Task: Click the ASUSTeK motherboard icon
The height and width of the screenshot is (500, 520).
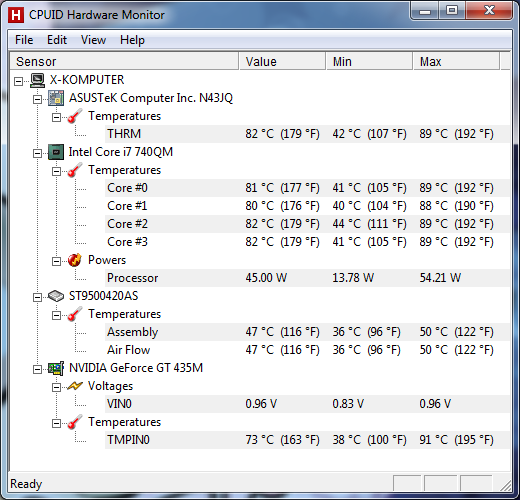Action: (56, 98)
